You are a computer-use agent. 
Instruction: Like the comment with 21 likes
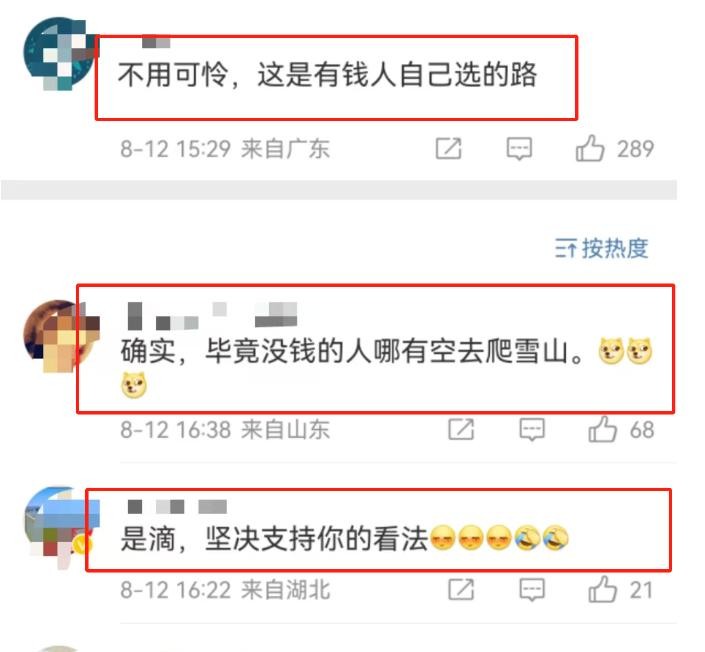pyautogui.click(x=602, y=589)
